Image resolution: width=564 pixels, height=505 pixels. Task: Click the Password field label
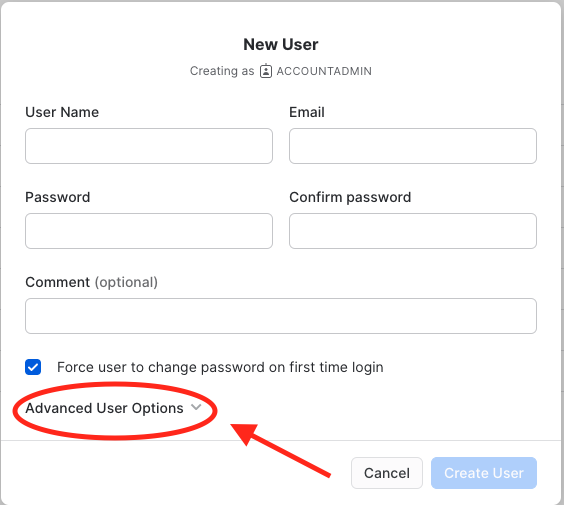pyautogui.click(x=58, y=197)
